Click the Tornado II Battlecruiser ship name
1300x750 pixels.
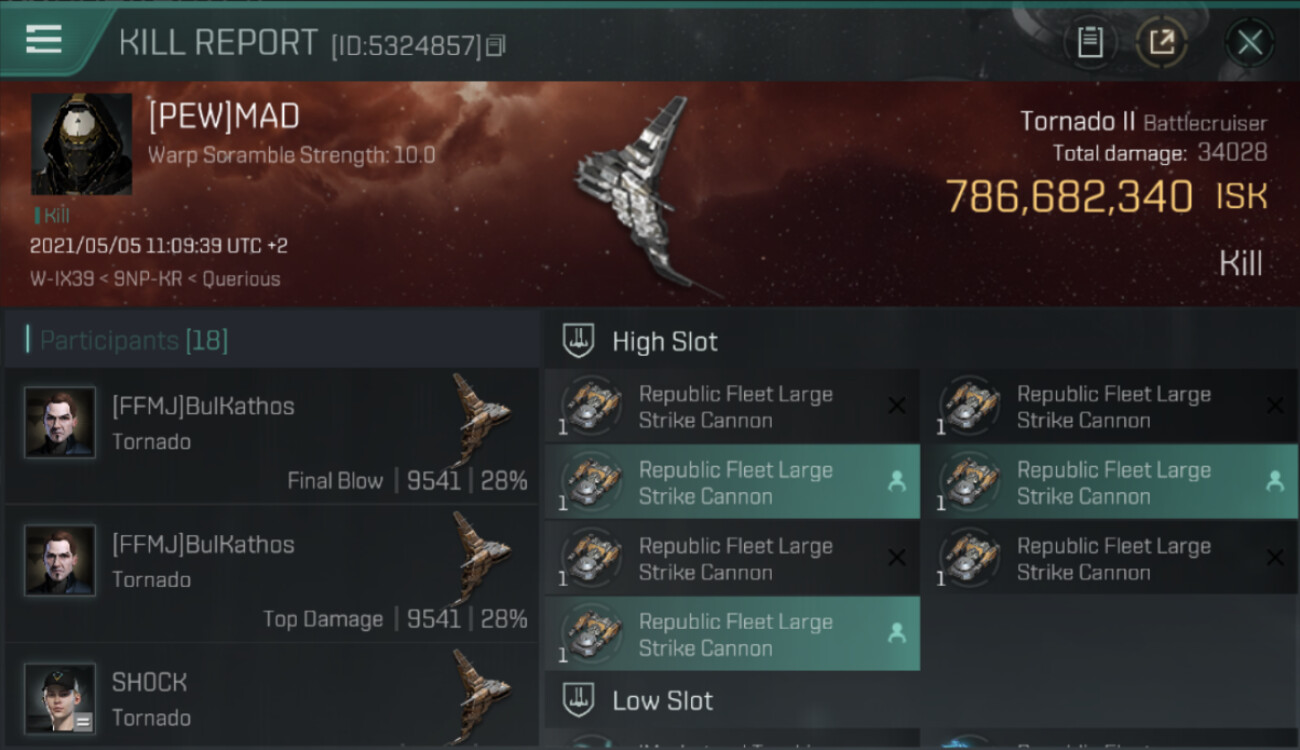click(x=1143, y=122)
